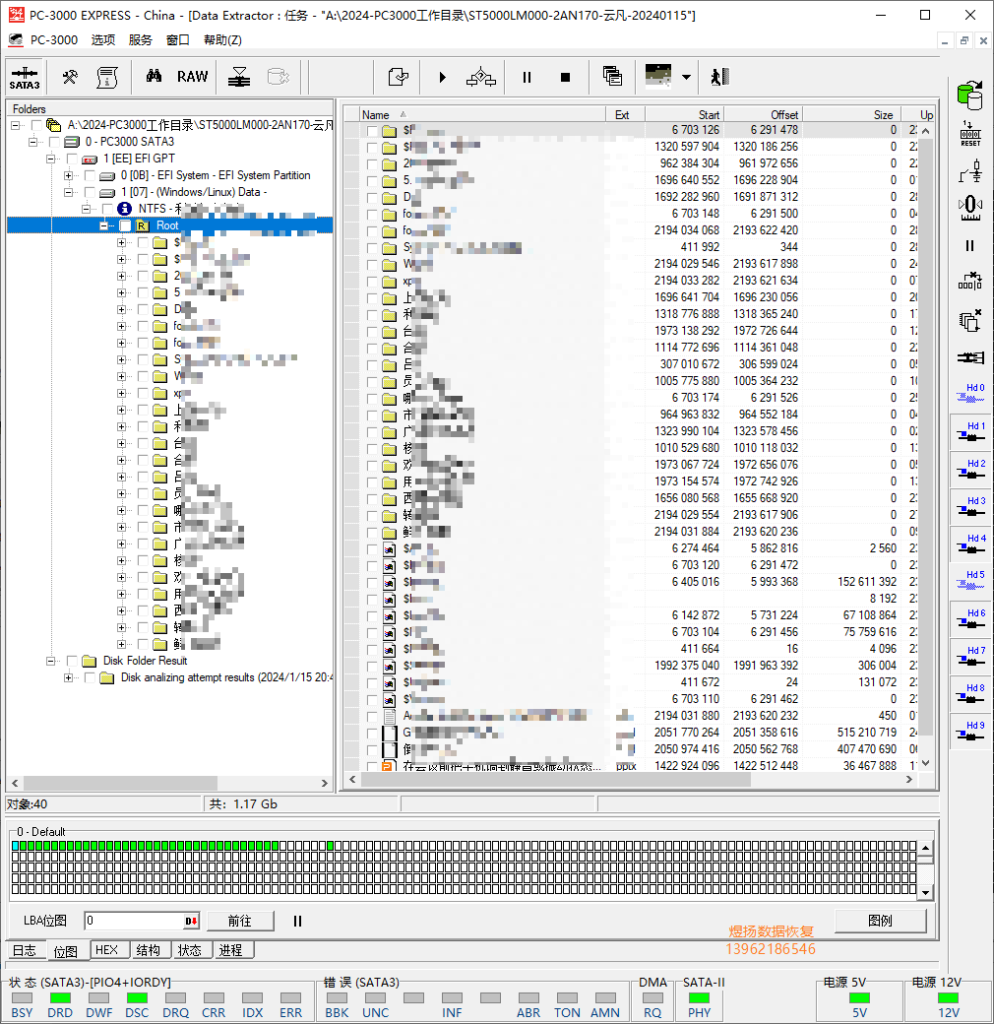The height and width of the screenshot is (1024, 994).
Task: Check the Disk Folder Result checkbox
Action: click(72, 662)
